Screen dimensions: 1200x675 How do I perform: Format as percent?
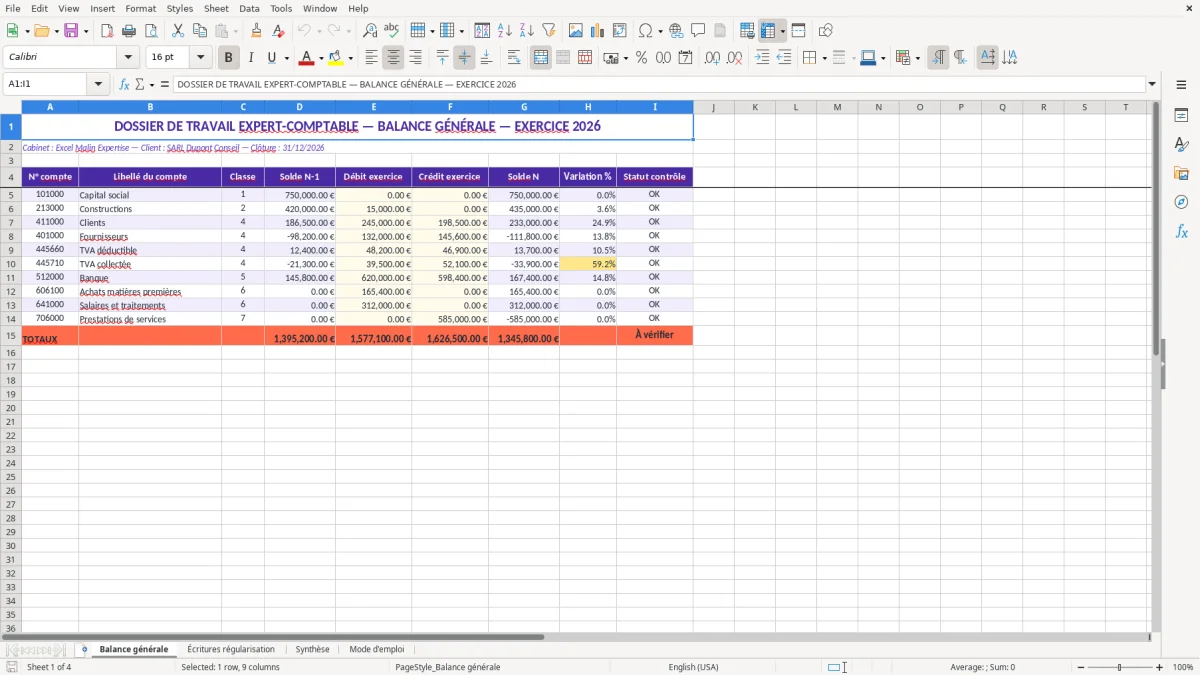(641, 58)
